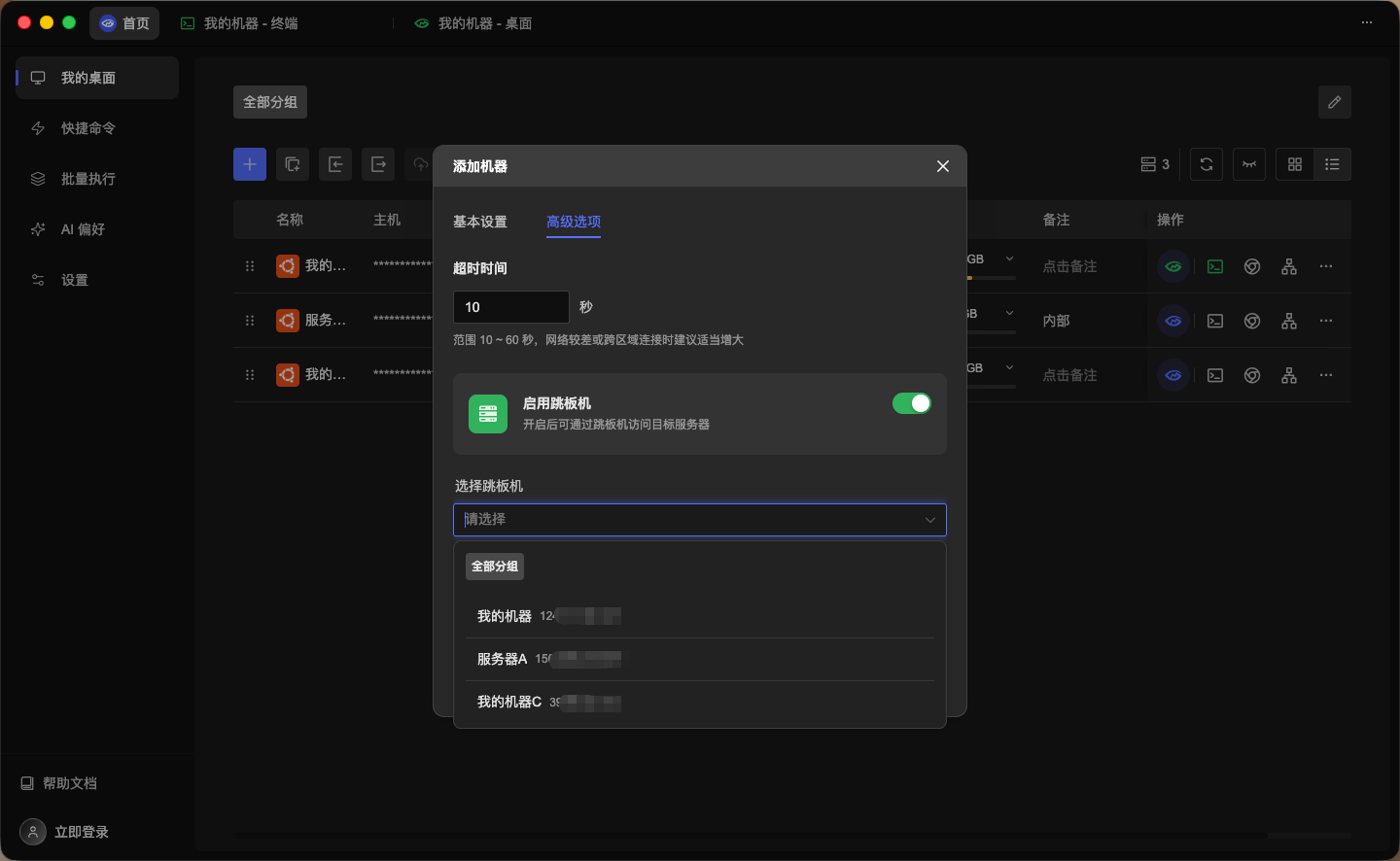
Task: Switch to list view layout
Action: tap(1332, 164)
